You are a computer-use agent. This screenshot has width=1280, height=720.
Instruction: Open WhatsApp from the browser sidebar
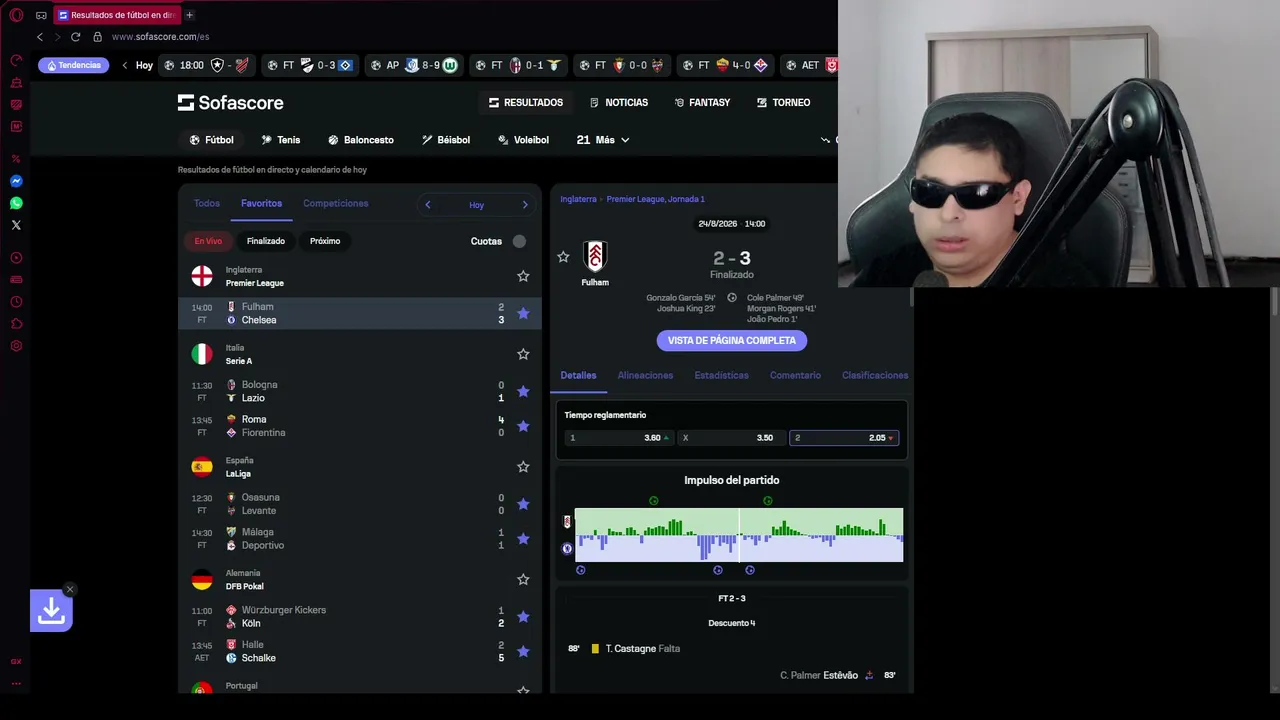(16, 203)
